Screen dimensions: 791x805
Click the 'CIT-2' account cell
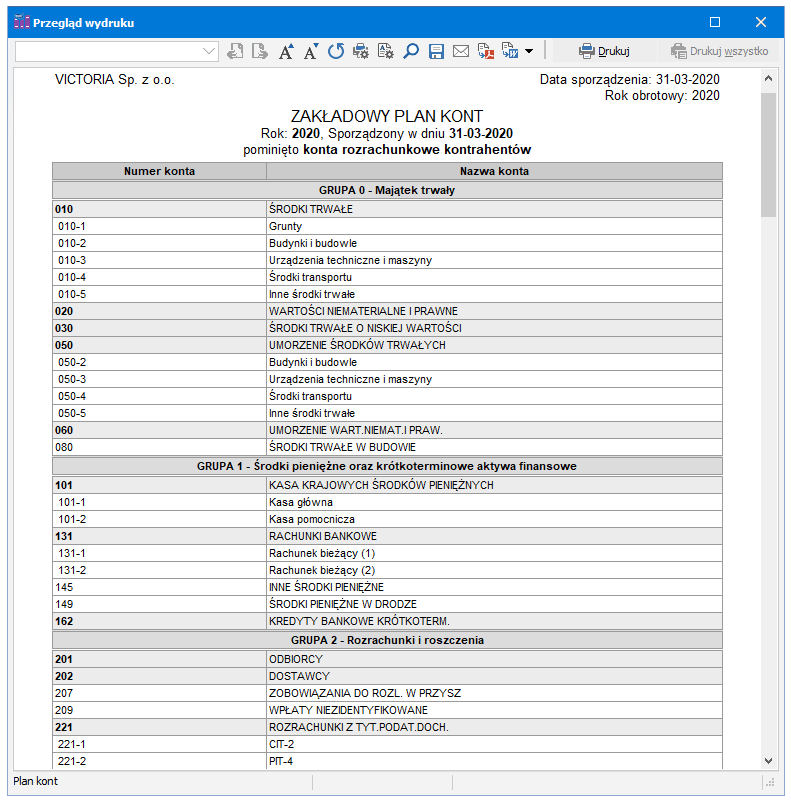[x=494, y=744]
